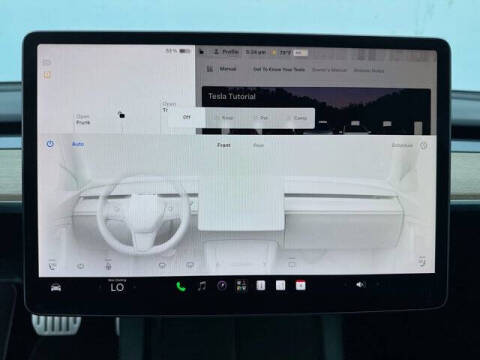Decrease volume with arrow left of speaker

345,285
